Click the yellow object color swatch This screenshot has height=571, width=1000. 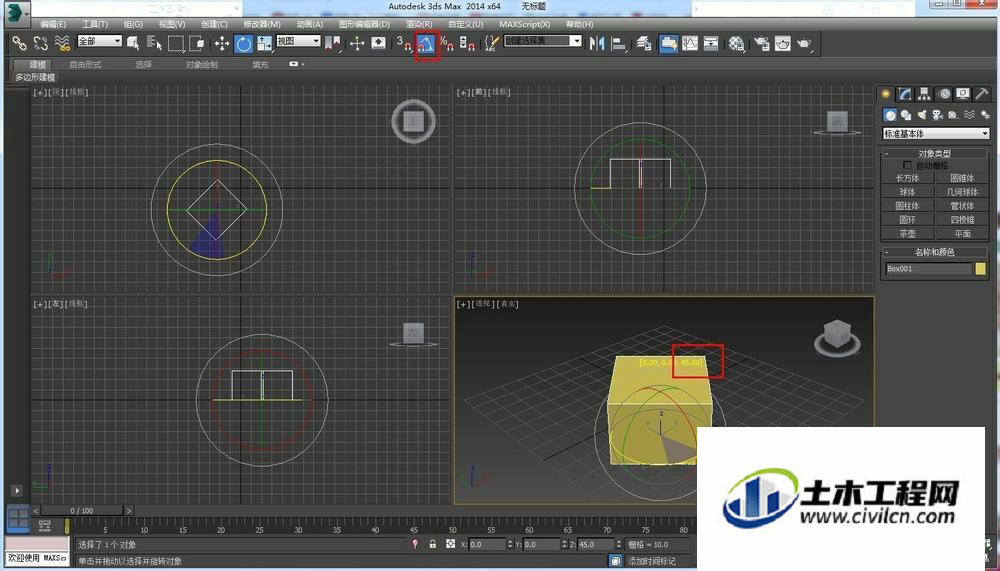[x=981, y=269]
